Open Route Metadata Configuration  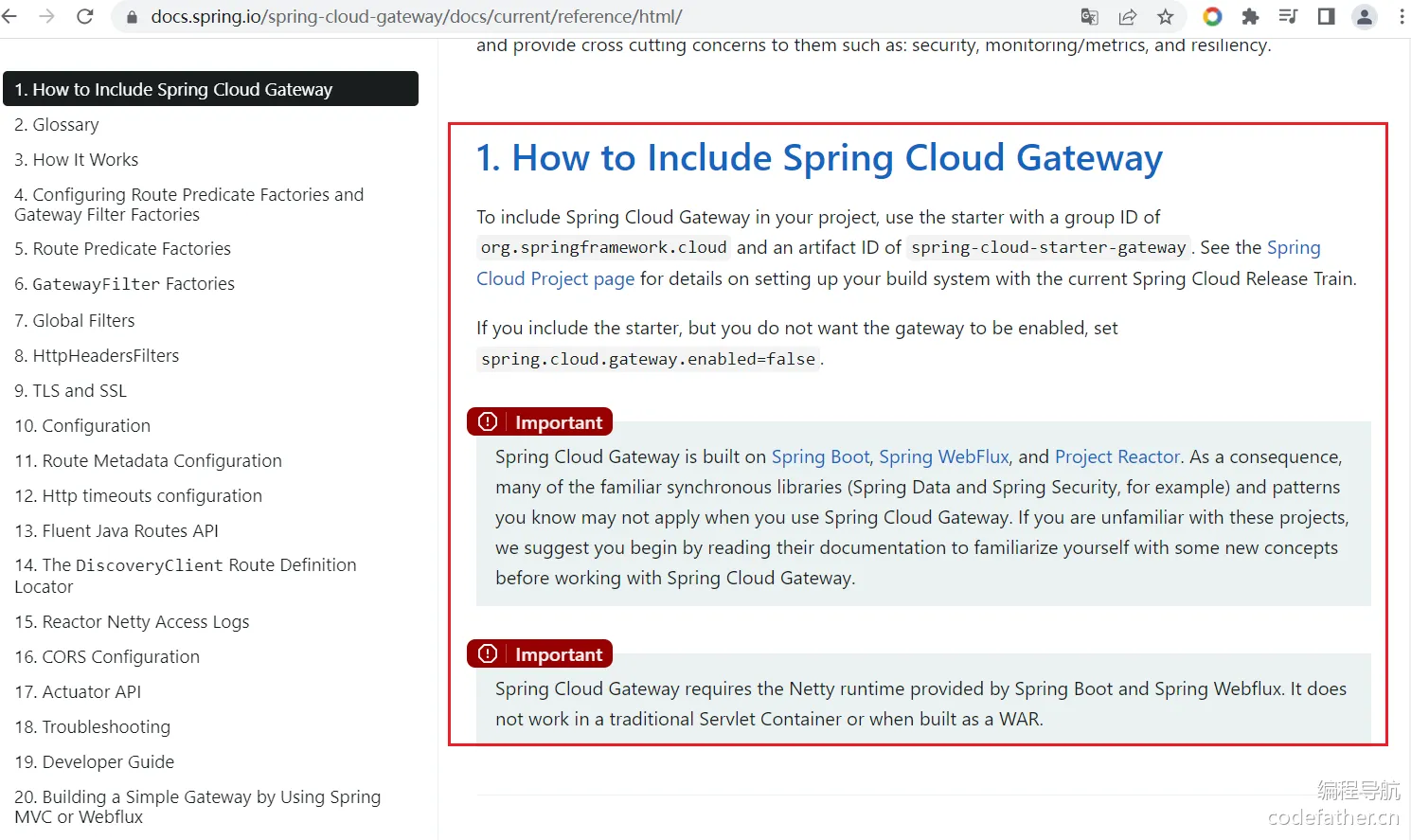pyautogui.click(x=149, y=461)
